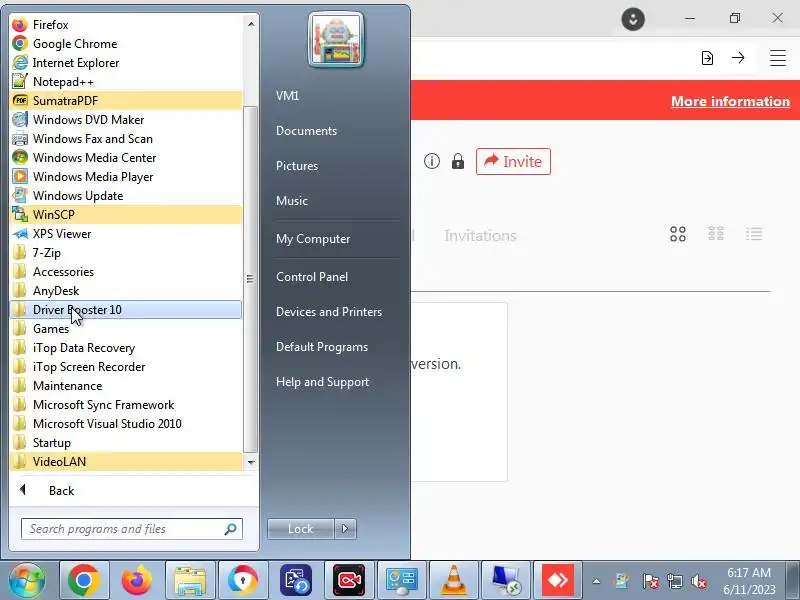Open Internet Explorer entry
Screen dimensions: 800x600
[126, 63]
